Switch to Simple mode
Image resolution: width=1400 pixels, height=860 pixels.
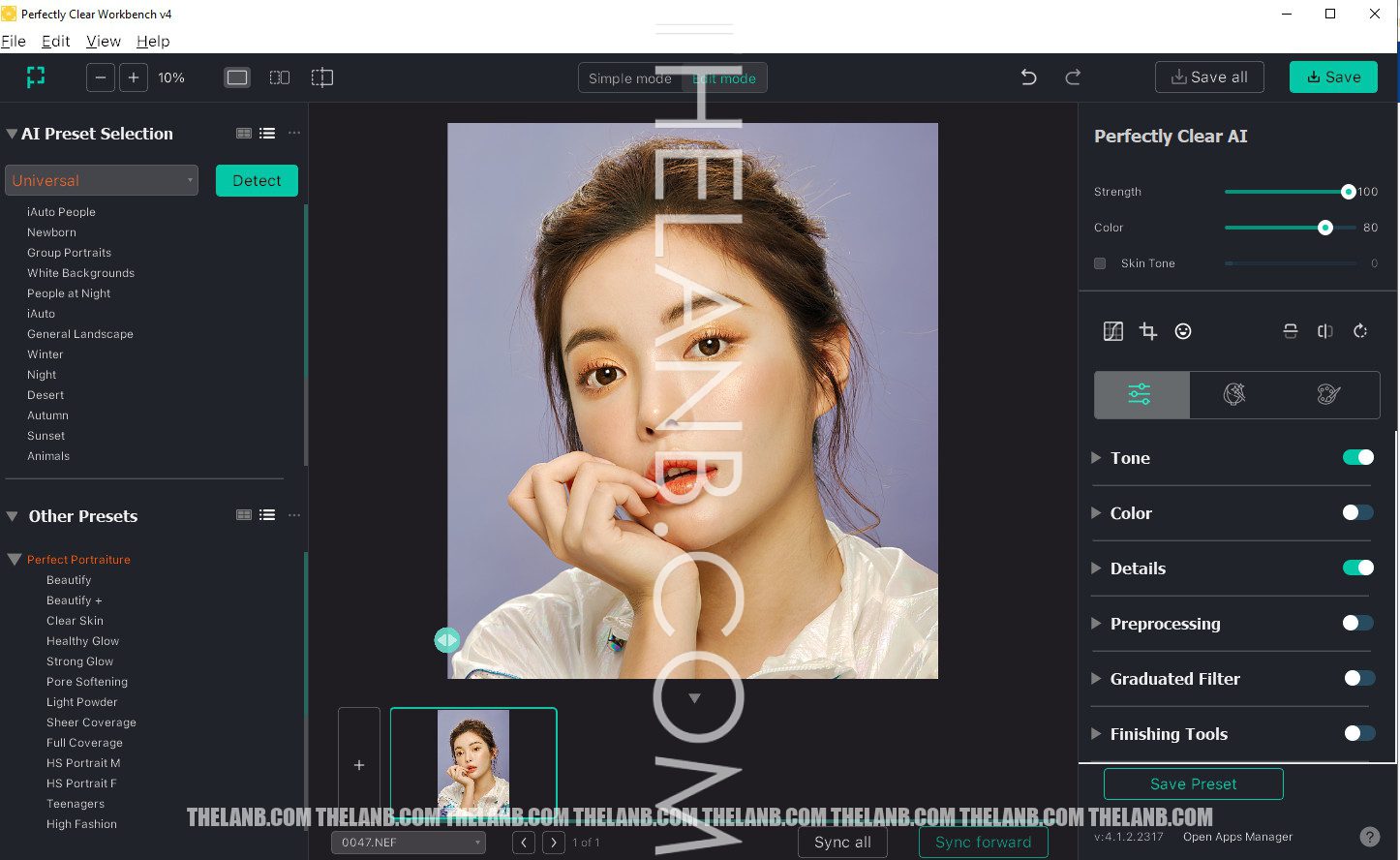click(x=629, y=78)
